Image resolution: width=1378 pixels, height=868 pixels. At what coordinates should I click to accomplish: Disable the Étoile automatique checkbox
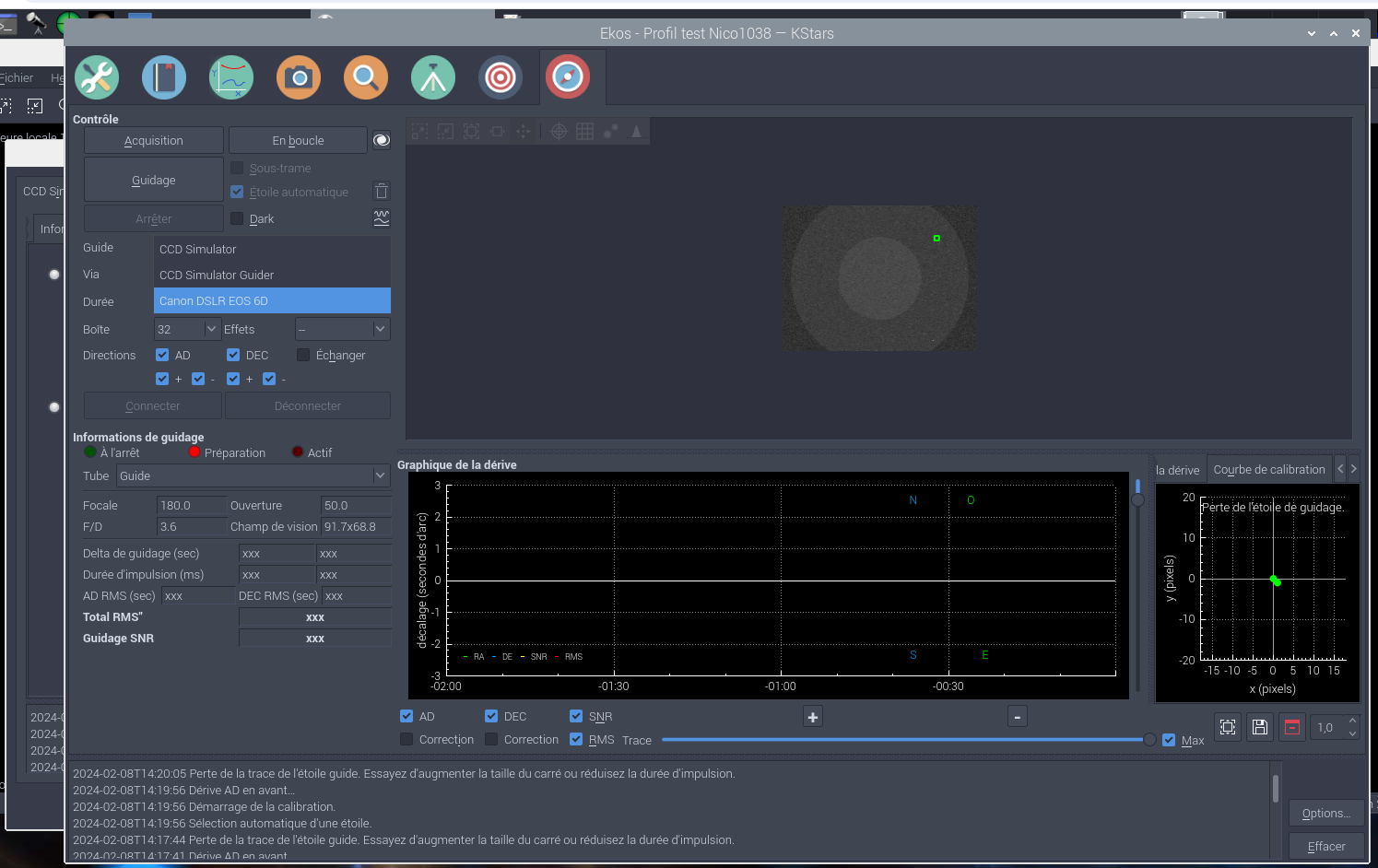(x=238, y=193)
